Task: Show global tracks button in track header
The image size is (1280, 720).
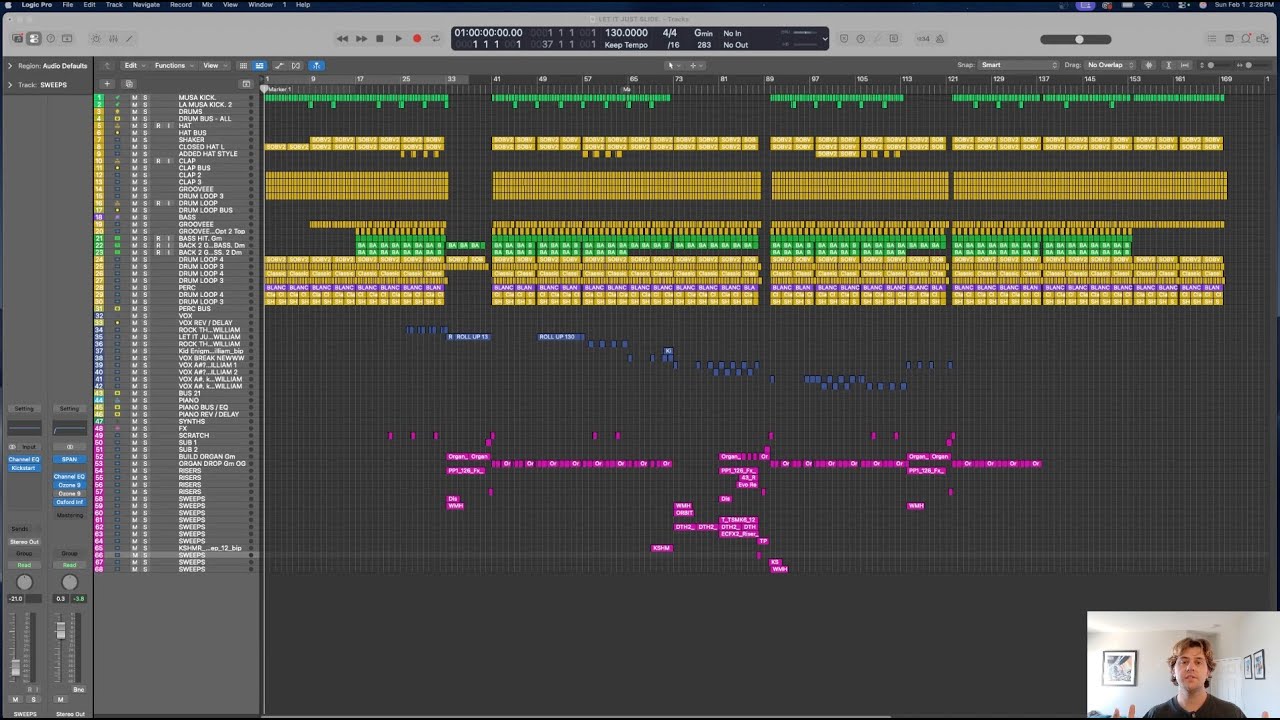Action: [246, 83]
